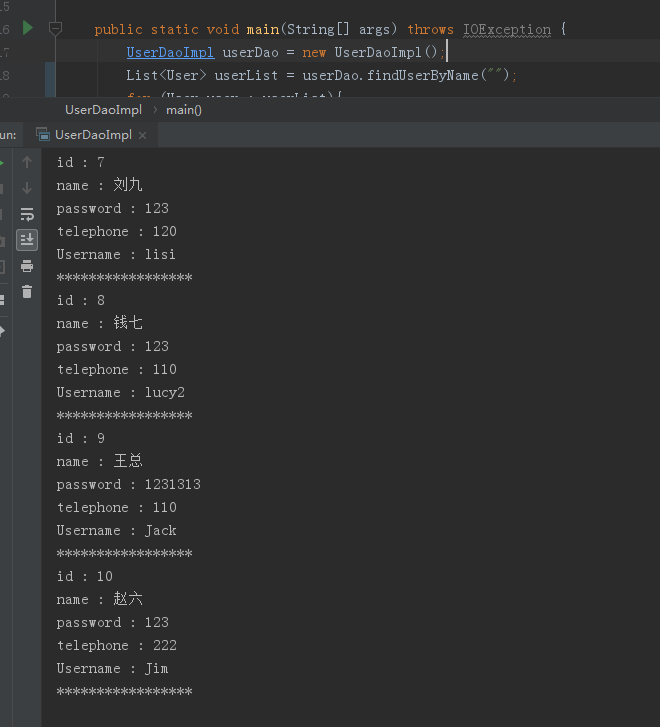Click the Run: tool window label
Image resolution: width=660 pixels, height=727 pixels.
(x=8, y=135)
